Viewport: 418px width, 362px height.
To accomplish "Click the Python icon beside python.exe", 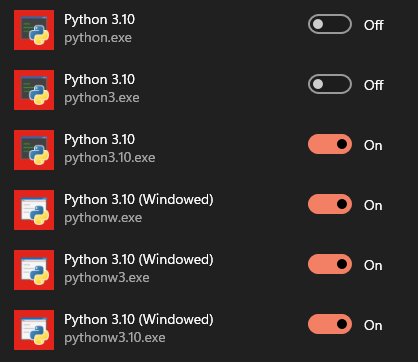I will (34, 30).
